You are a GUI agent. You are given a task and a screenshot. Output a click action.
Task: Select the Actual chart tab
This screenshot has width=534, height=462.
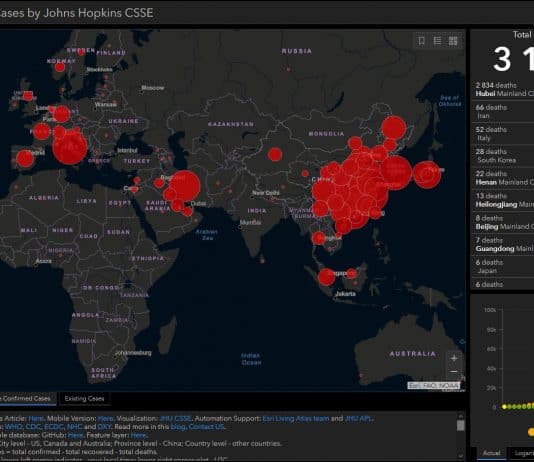click(x=491, y=453)
